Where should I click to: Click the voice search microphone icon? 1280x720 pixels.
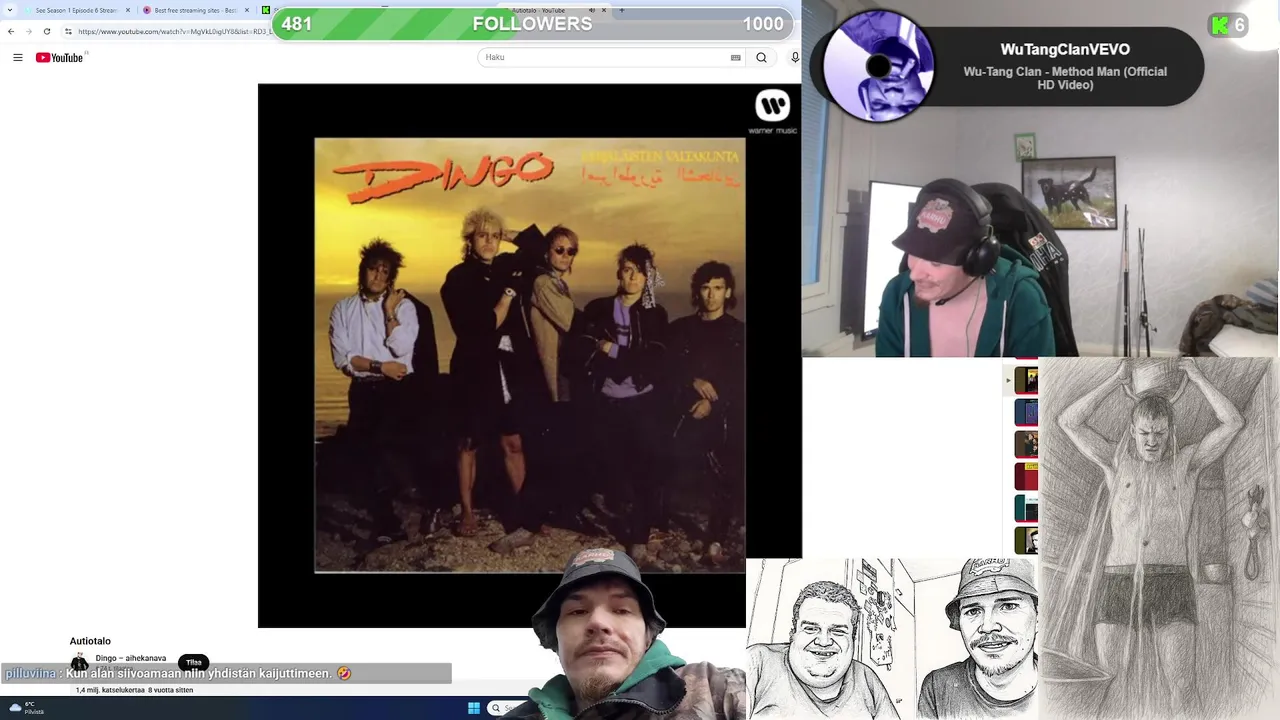click(795, 58)
